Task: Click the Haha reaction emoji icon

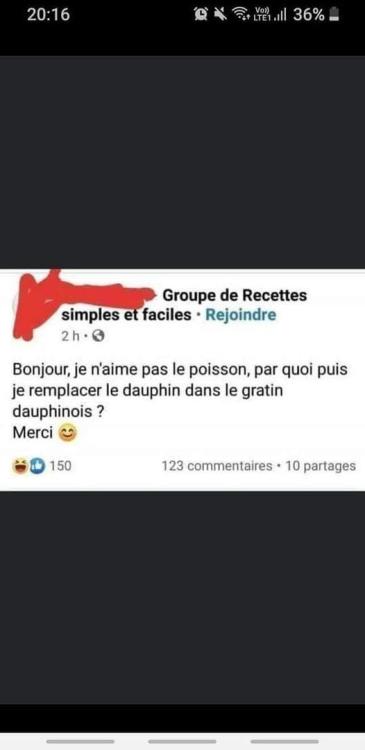Action: 20,465
